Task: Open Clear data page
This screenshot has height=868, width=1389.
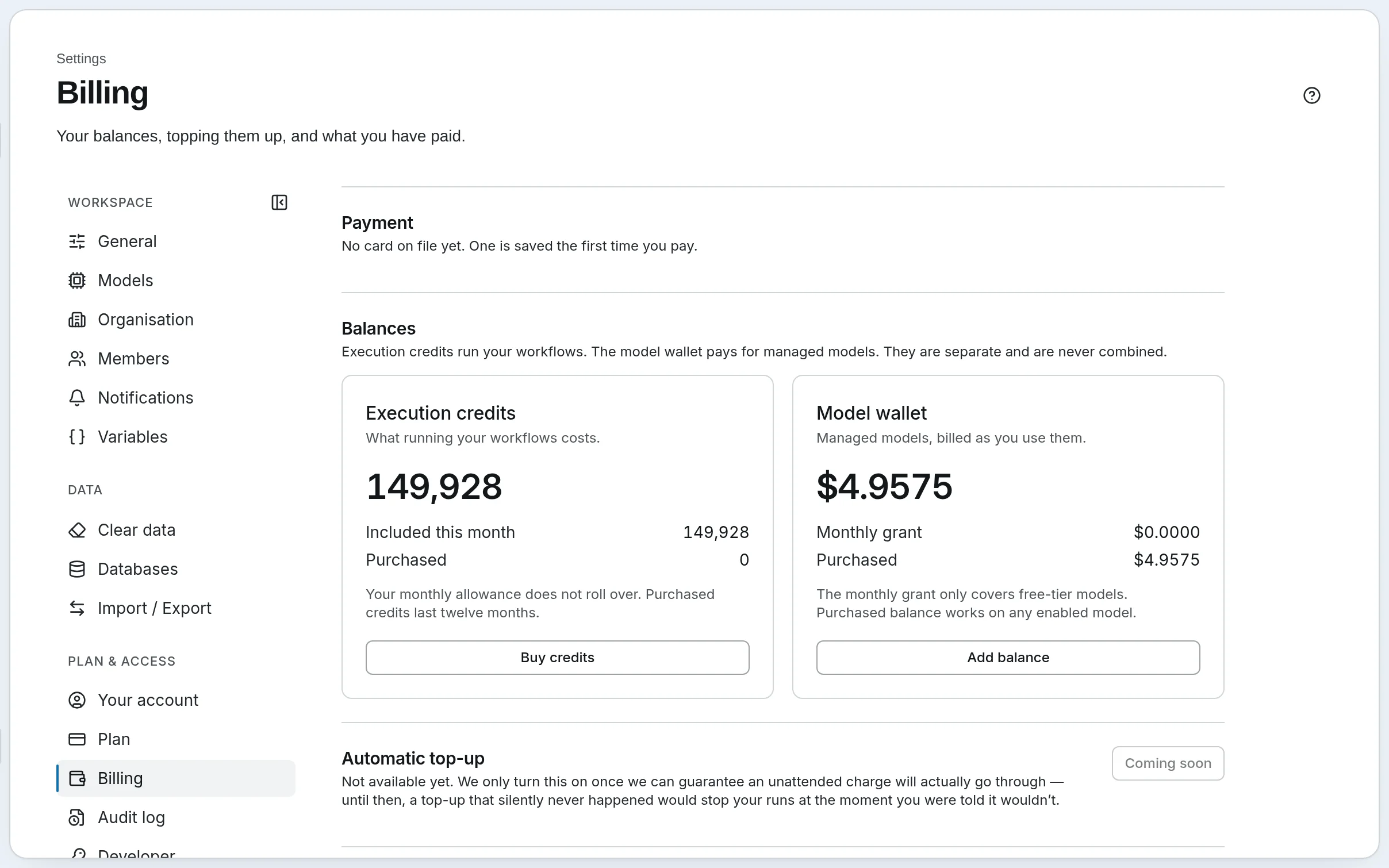Action: [x=176, y=530]
